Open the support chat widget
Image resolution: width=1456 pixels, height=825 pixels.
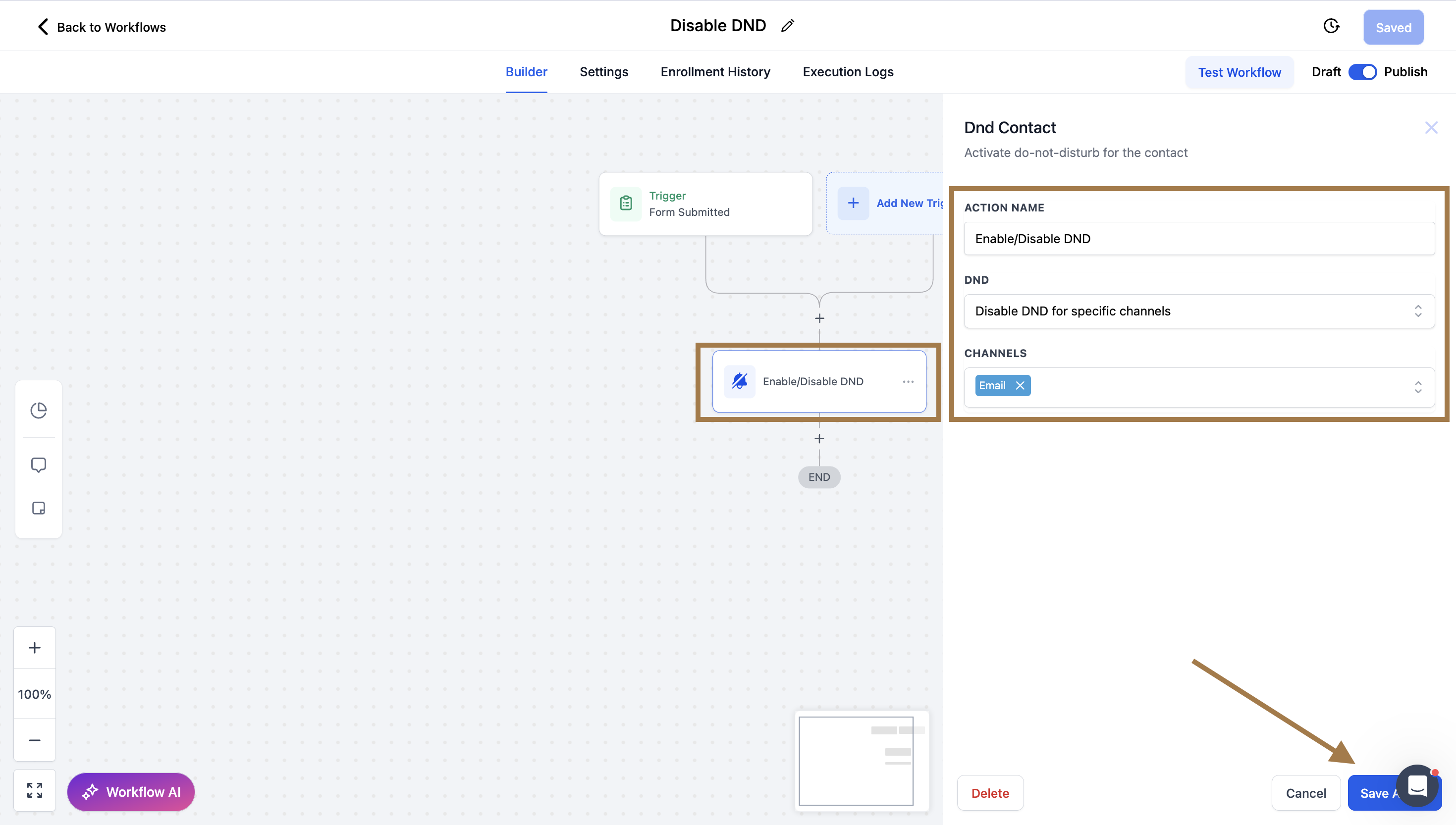[x=1417, y=786]
